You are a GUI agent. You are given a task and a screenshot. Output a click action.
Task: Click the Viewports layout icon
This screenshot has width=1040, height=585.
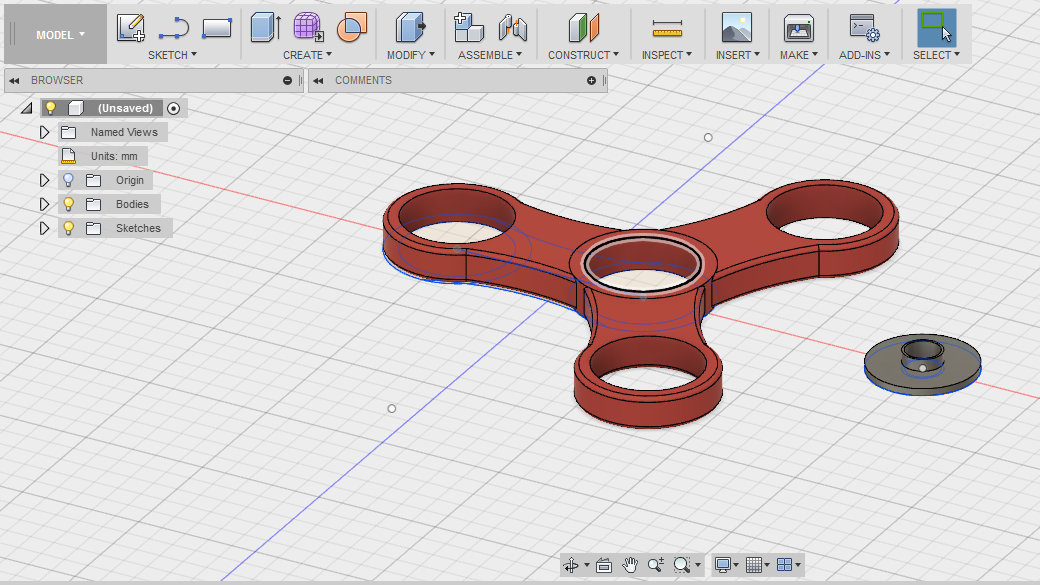coord(784,565)
